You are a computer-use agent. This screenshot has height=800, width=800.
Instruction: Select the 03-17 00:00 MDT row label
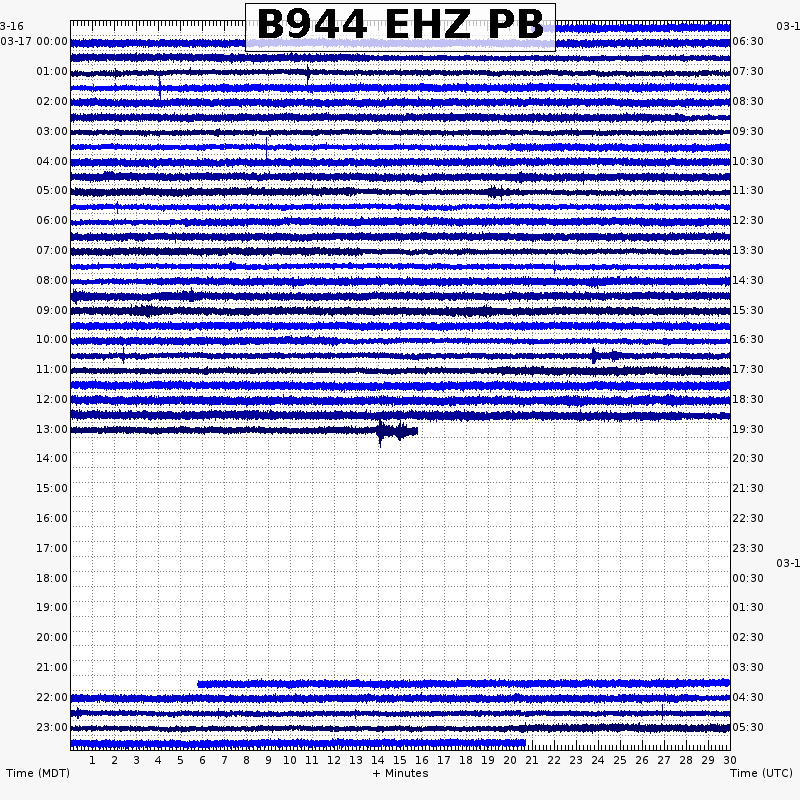tap(34, 41)
